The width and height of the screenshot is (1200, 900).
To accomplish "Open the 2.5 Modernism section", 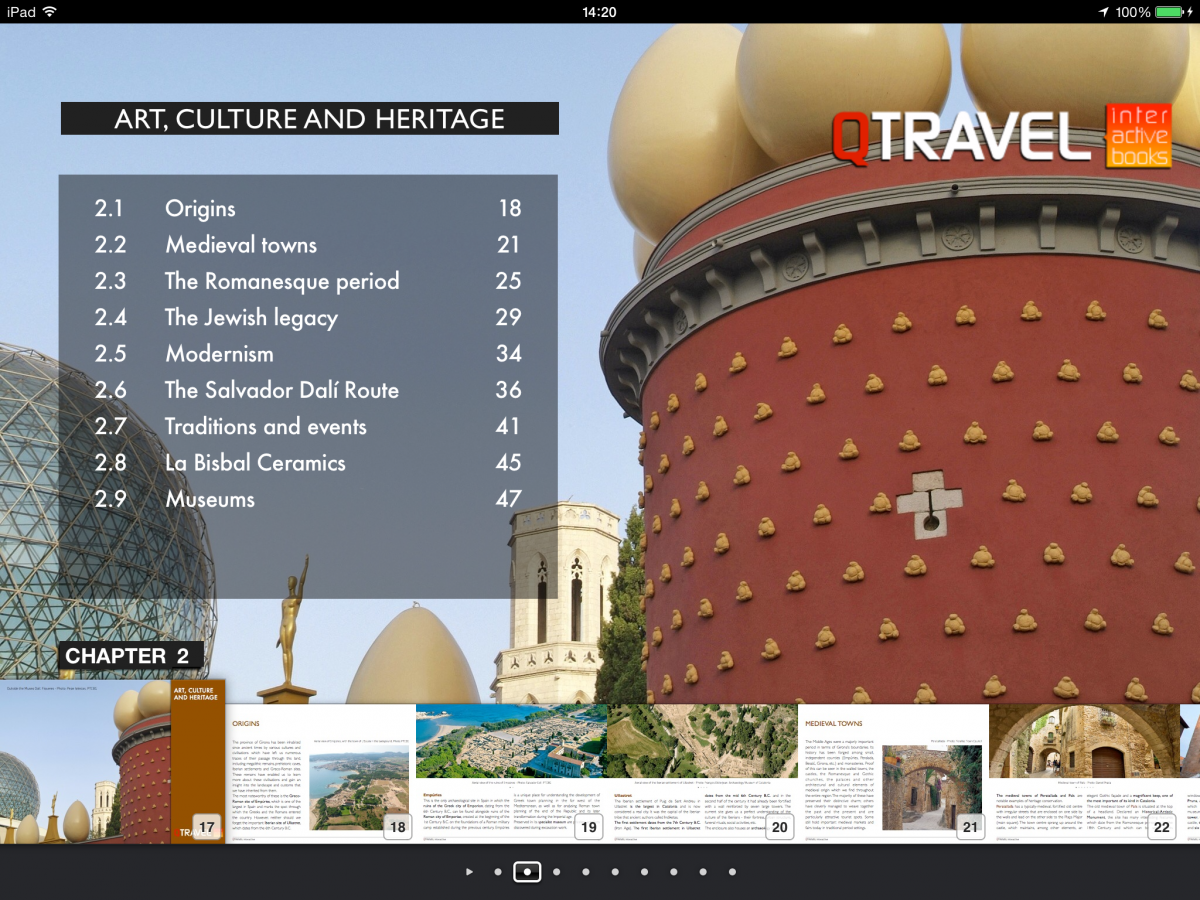I will coord(308,354).
